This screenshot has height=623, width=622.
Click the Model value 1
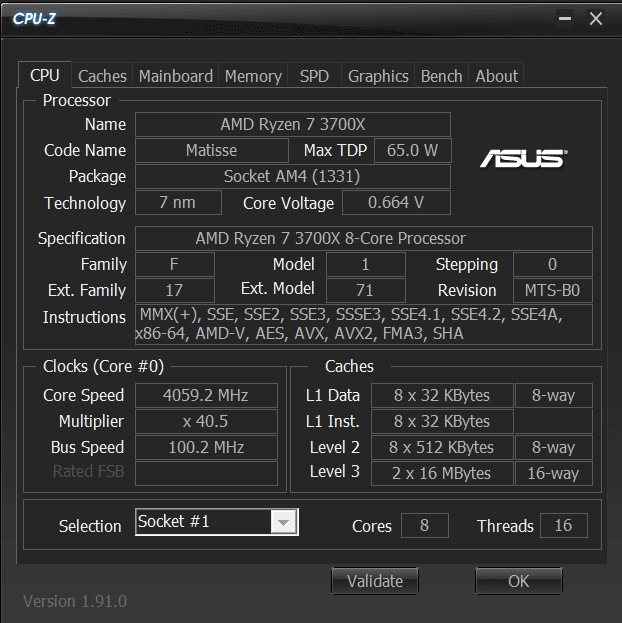366,264
